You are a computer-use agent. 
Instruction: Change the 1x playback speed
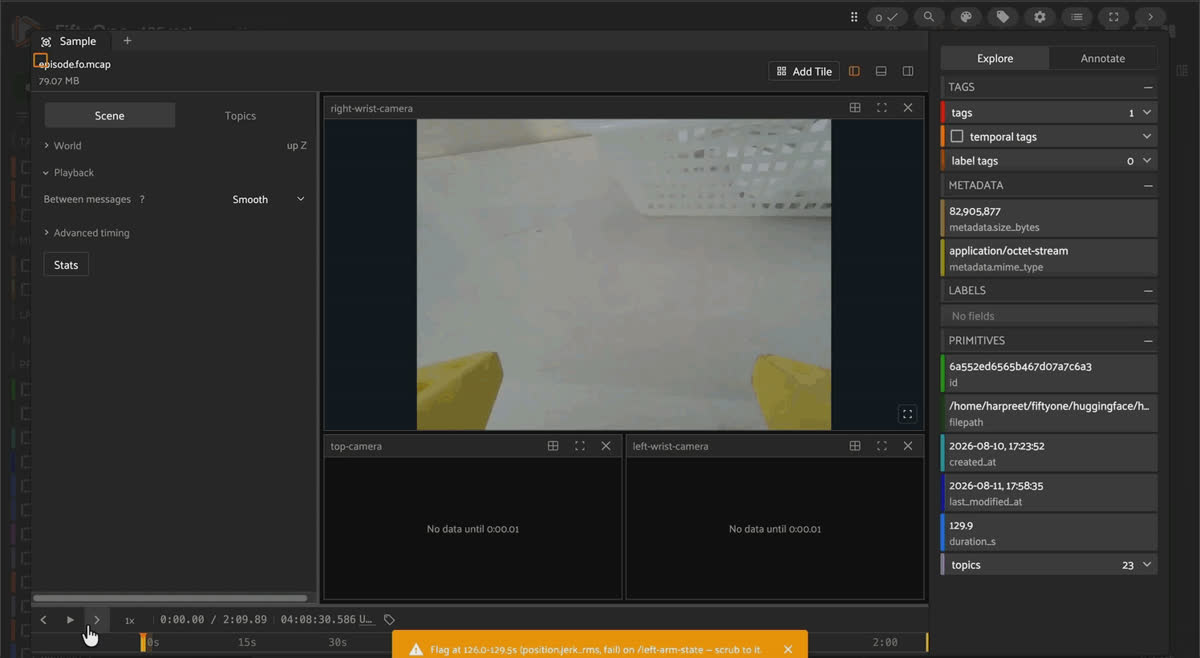pos(129,620)
